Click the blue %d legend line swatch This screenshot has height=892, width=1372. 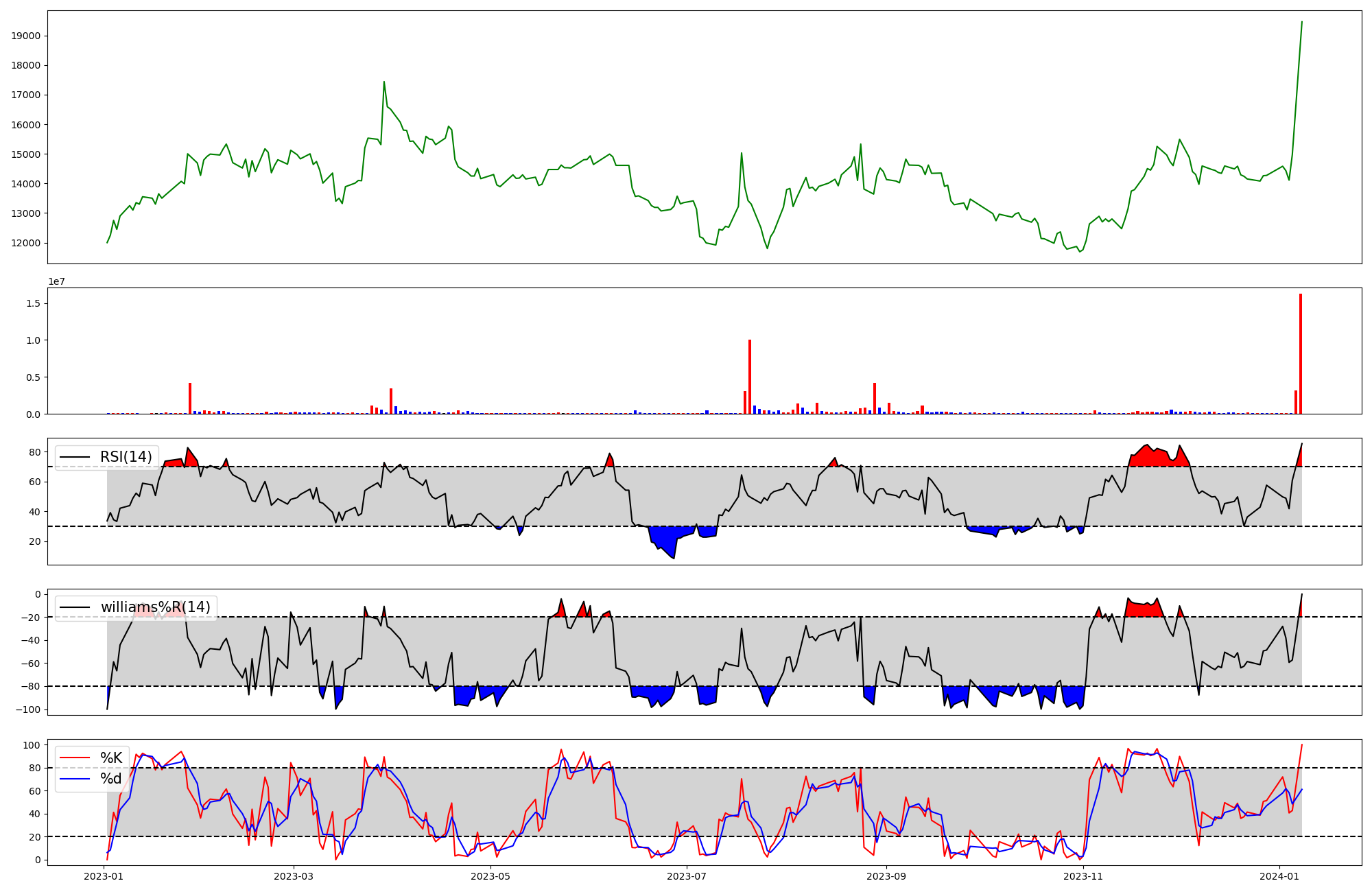click(x=75, y=779)
